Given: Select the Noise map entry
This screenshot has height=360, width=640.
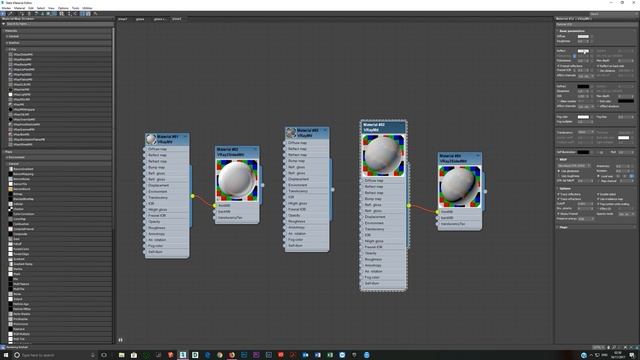Looking at the screenshot, I should pos(17,294).
